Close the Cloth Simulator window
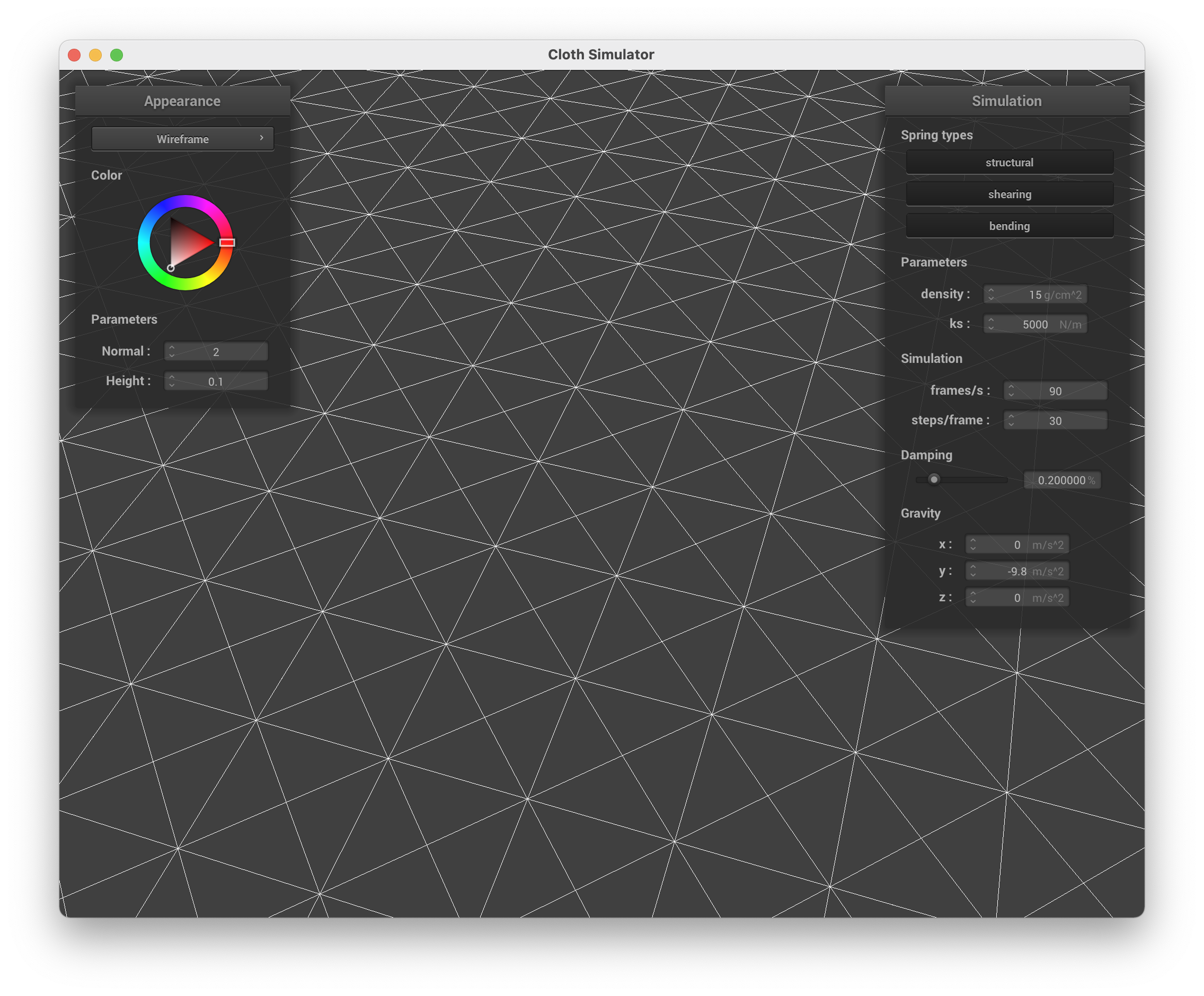The image size is (1204, 996). click(74, 55)
